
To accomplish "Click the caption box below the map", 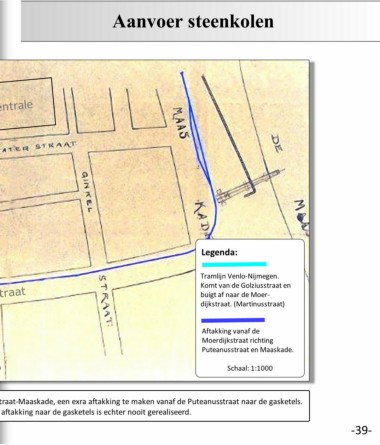I will coord(154,406).
